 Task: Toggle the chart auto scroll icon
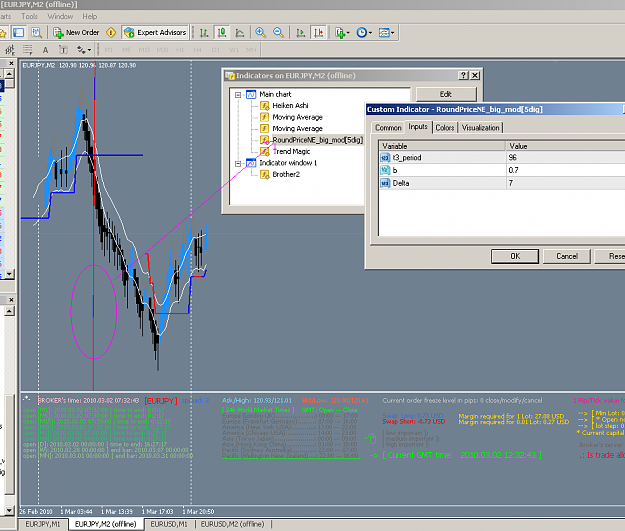click(x=301, y=33)
